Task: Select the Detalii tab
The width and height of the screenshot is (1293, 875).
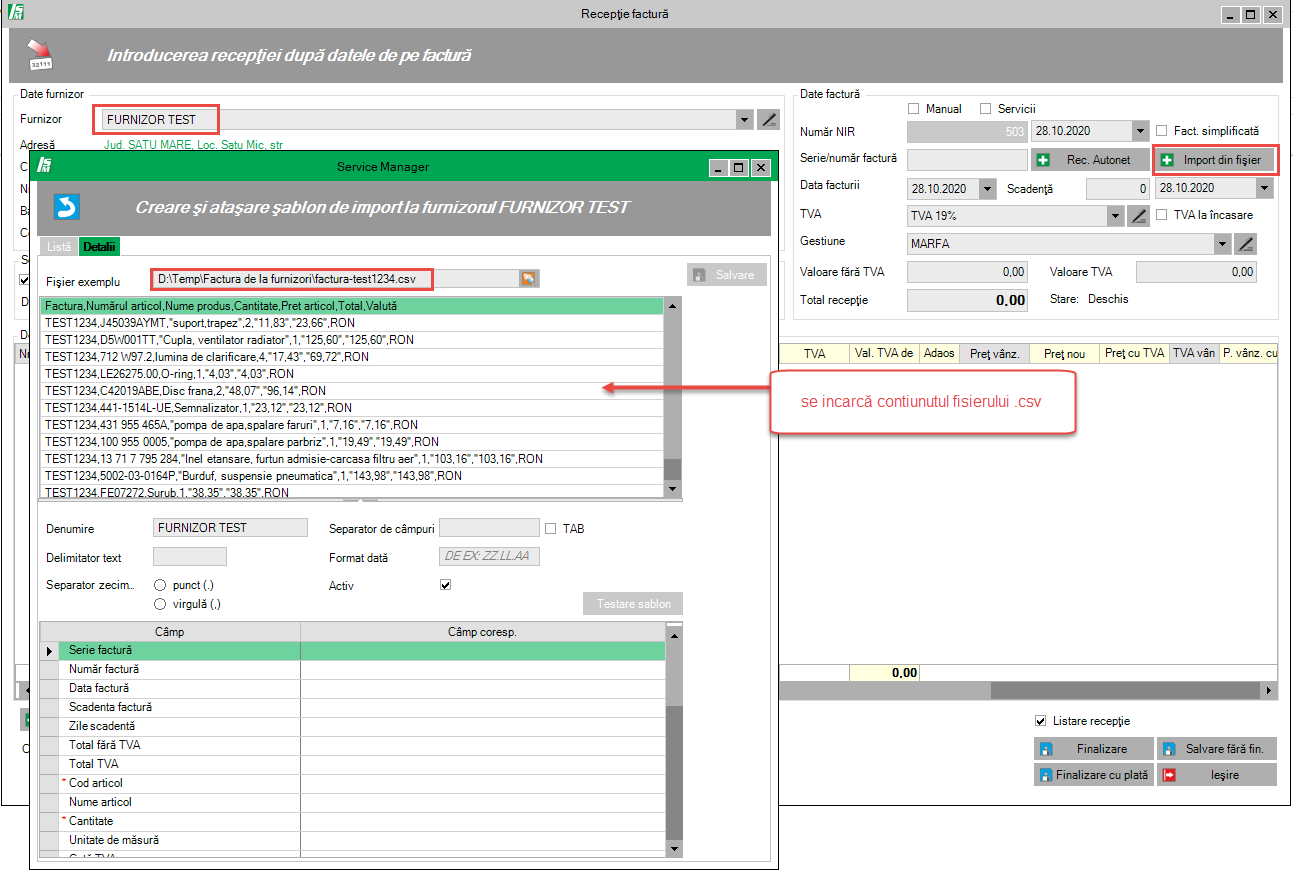Action: coord(99,246)
